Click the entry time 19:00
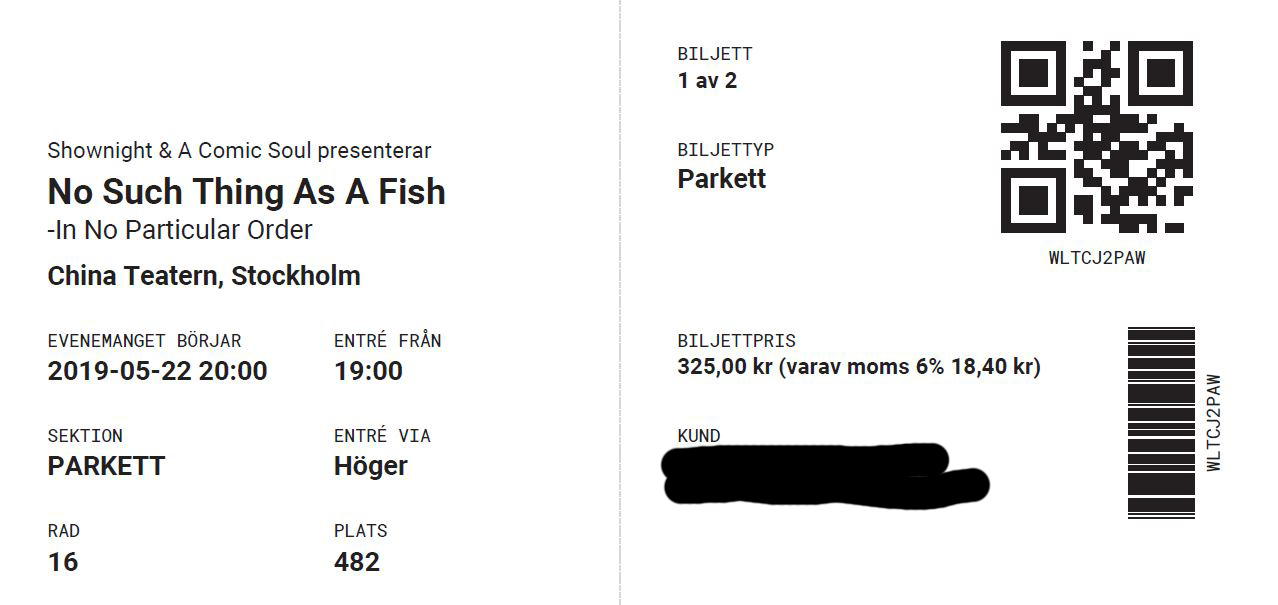This screenshot has height=605, width=1278. point(368,371)
